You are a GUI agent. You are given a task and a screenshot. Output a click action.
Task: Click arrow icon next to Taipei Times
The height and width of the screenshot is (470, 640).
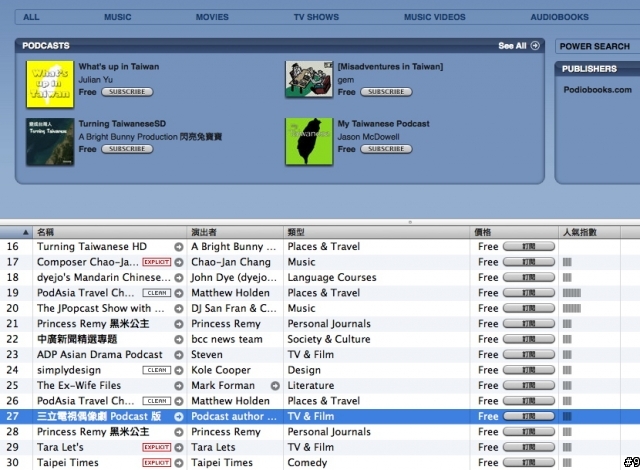coord(179,463)
